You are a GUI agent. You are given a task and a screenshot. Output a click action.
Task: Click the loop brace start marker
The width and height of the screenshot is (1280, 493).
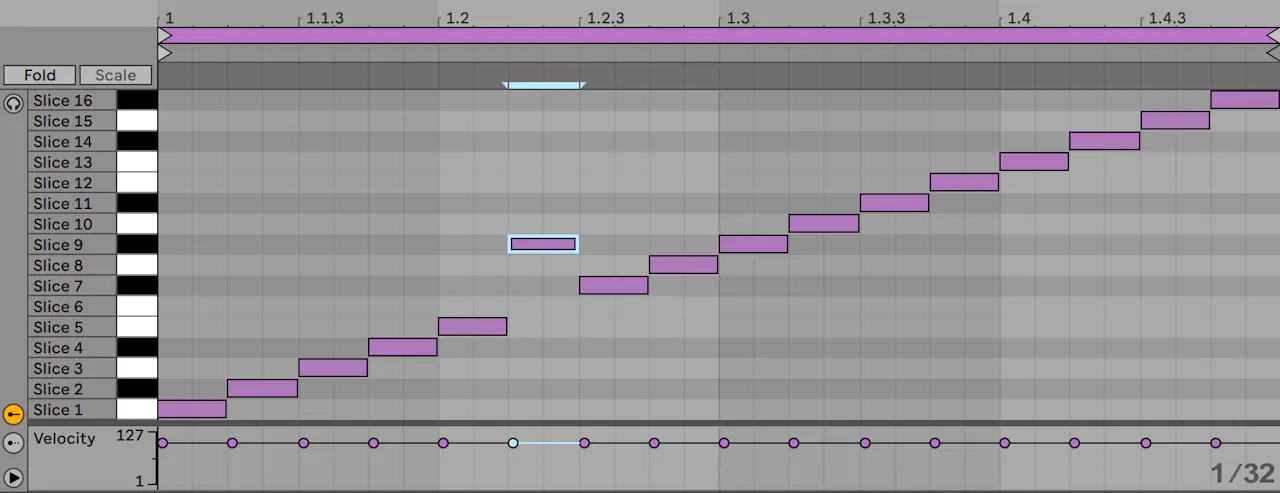click(x=165, y=36)
